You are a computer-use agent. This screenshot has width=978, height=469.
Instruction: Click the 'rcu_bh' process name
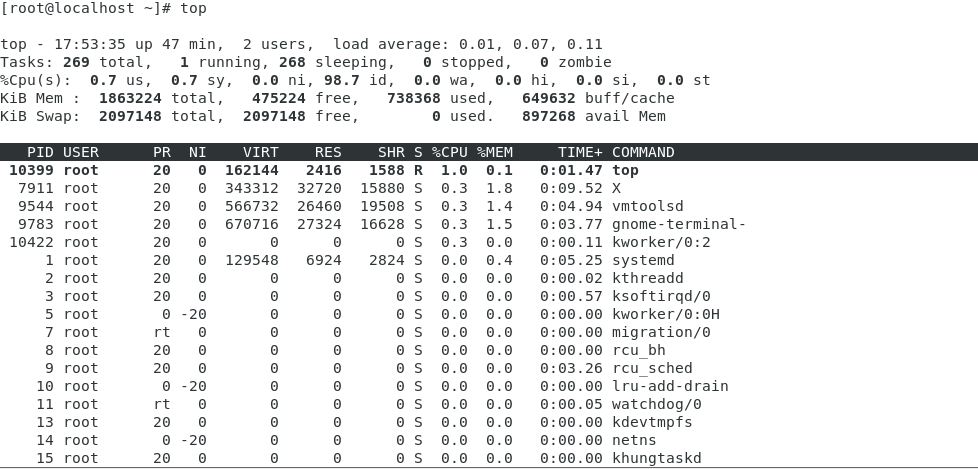[x=639, y=351]
